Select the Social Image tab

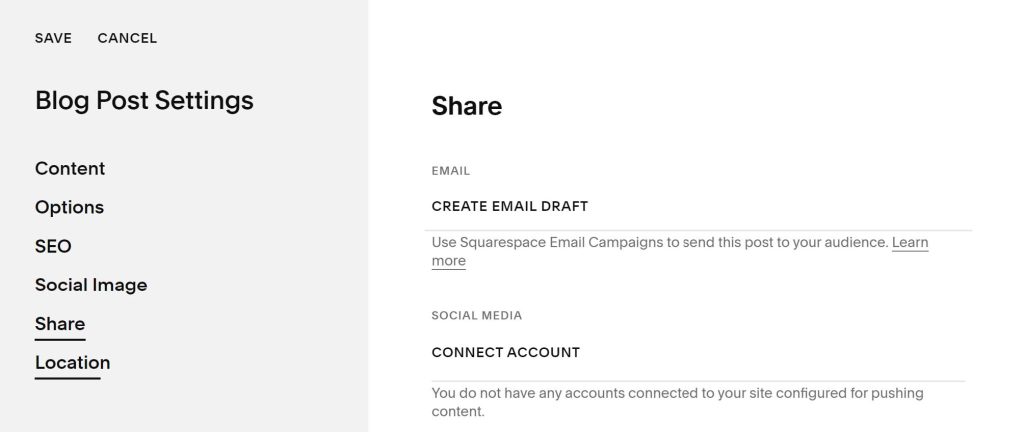(x=91, y=285)
